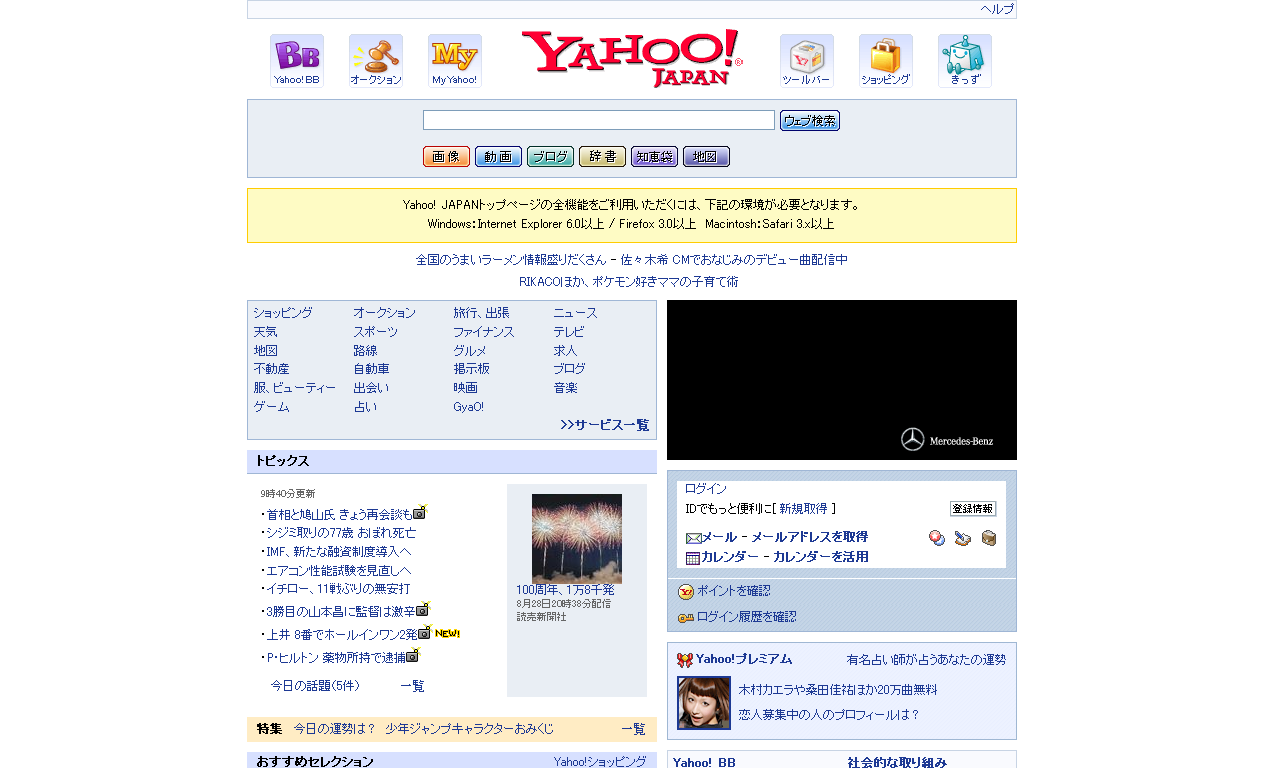Open GyaO! service link

point(468,407)
